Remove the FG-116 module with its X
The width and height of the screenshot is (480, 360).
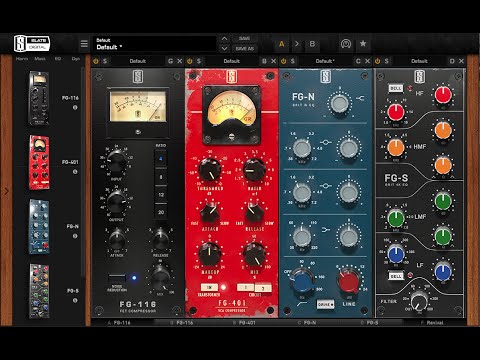pyautogui.click(x=180, y=61)
